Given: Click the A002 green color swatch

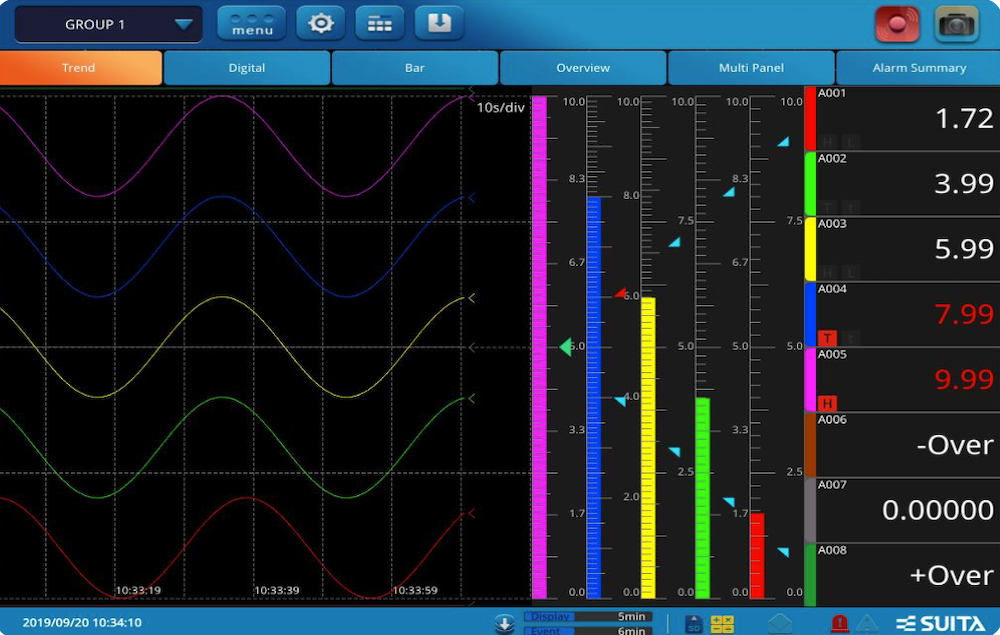Looking at the screenshot, I should coord(811,184).
